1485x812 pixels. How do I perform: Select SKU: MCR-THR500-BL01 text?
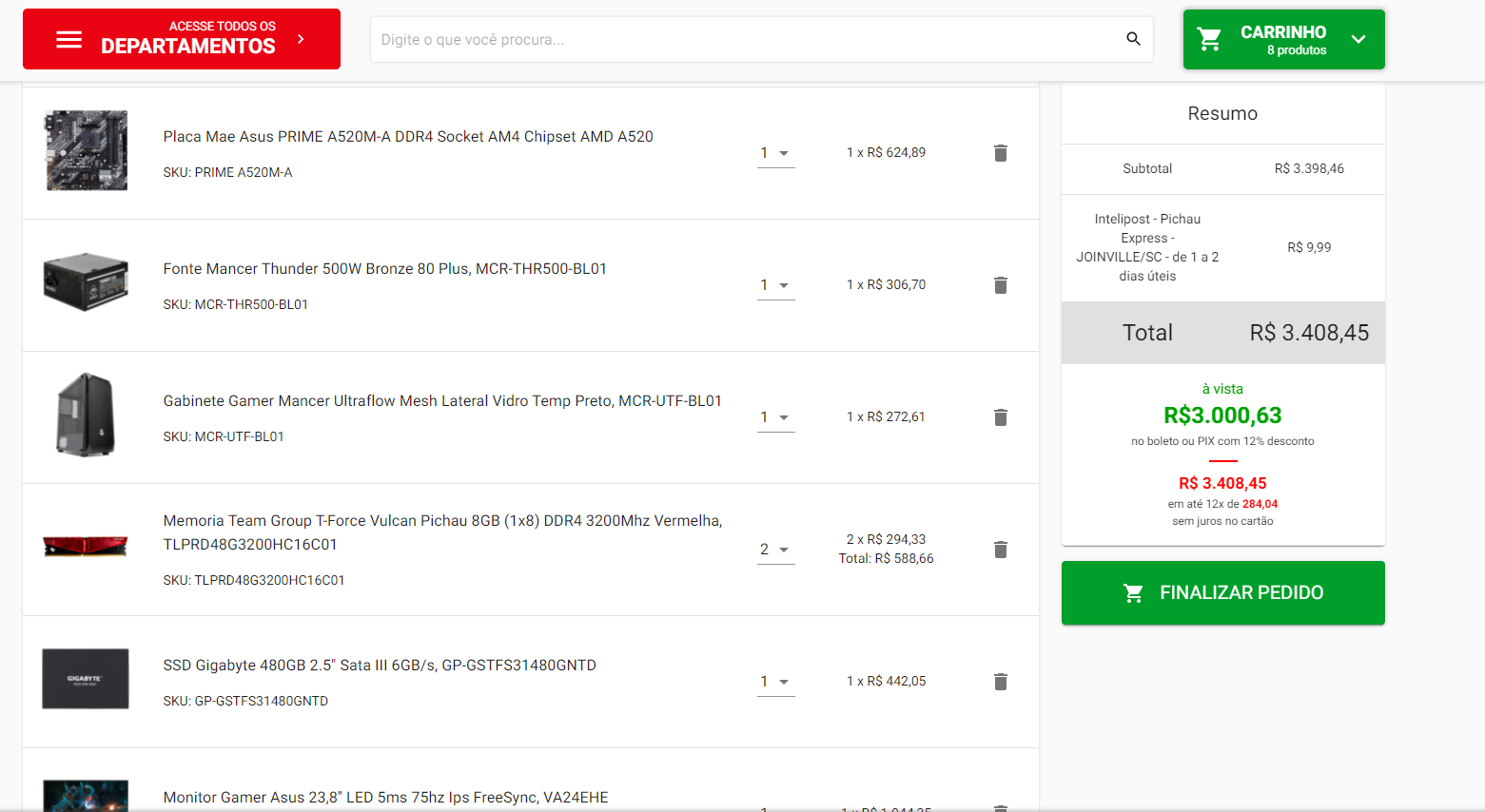pyautogui.click(x=235, y=305)
